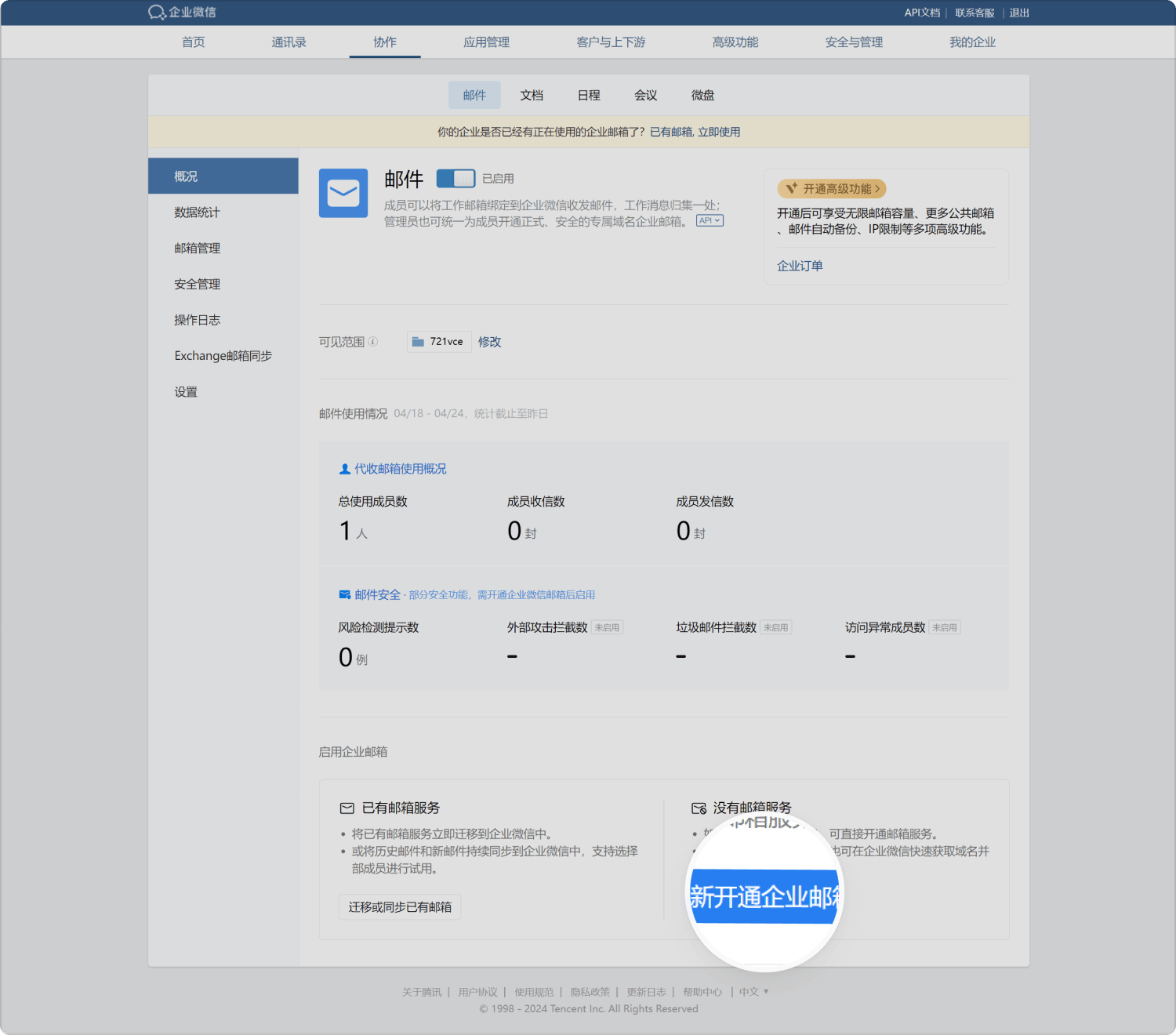Click the badge icon in 开通高级功能
This screenshot has height=1035, width=1176.
(791, 189)
